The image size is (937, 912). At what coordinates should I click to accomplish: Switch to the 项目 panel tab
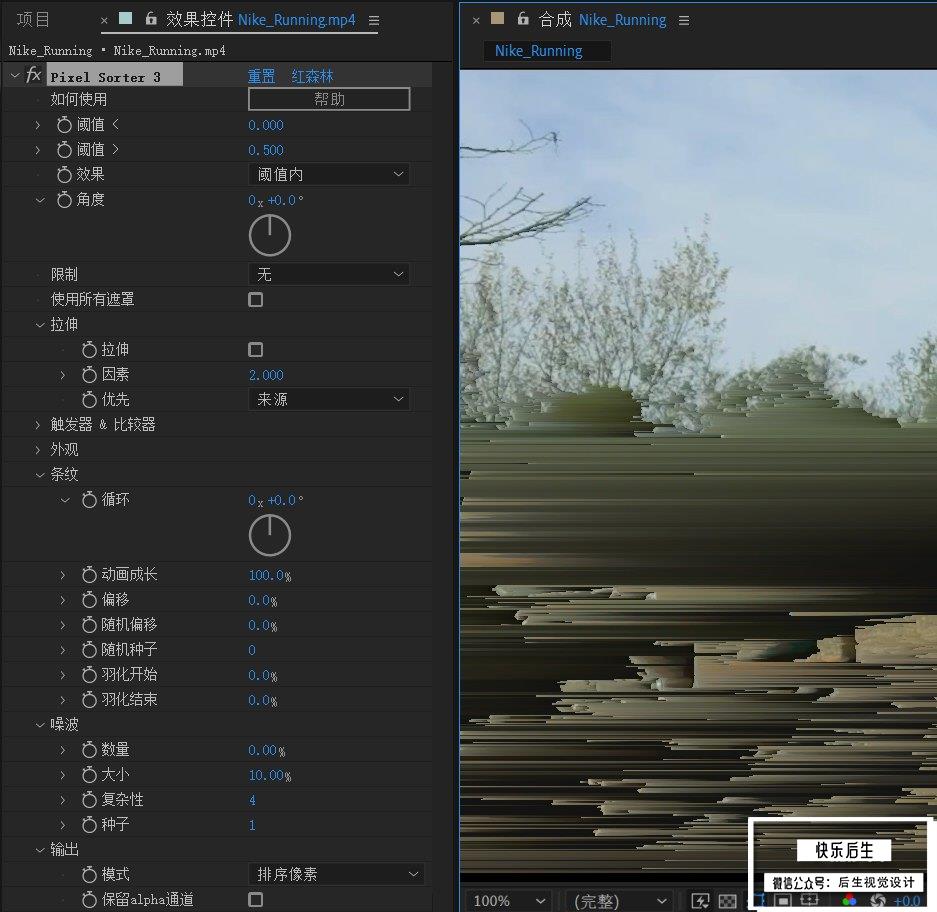(33, 20)
